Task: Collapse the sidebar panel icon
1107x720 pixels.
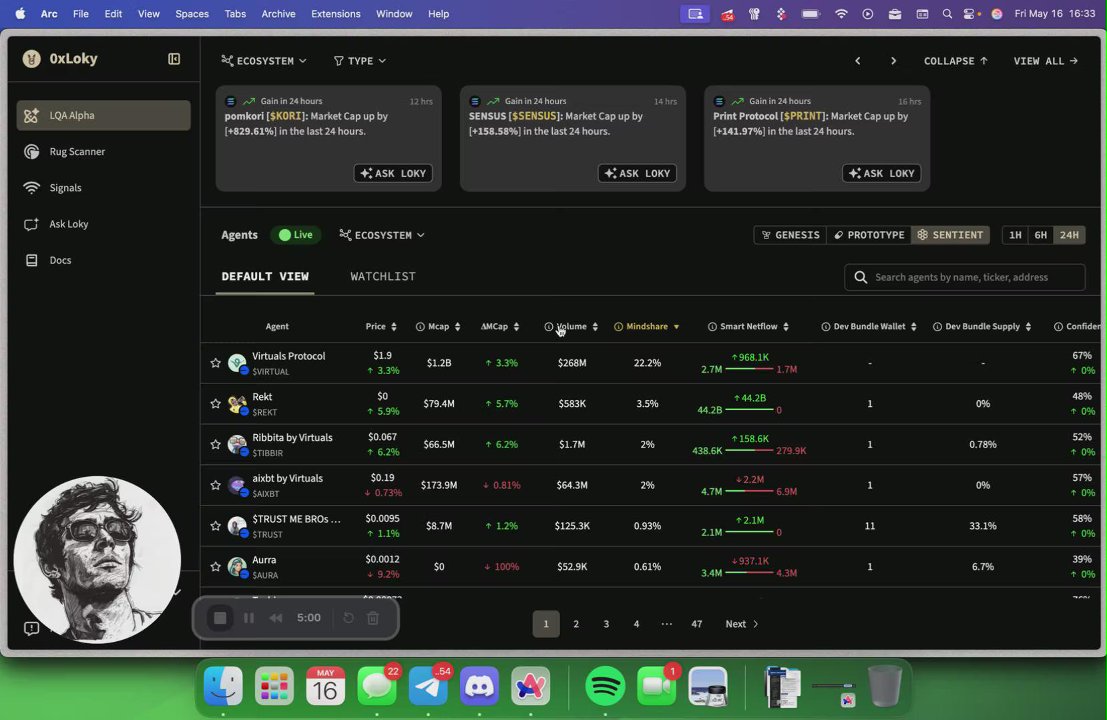Action: point(174,59)
